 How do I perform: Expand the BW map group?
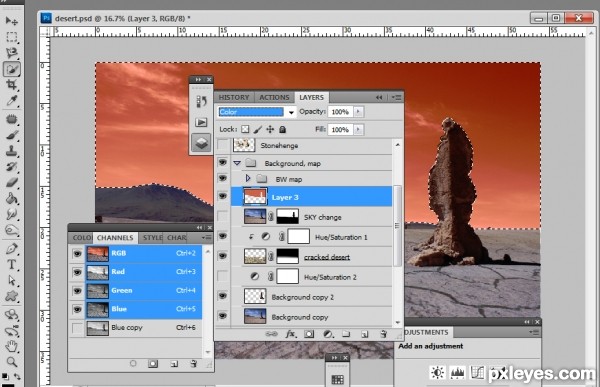pos(248,178)
